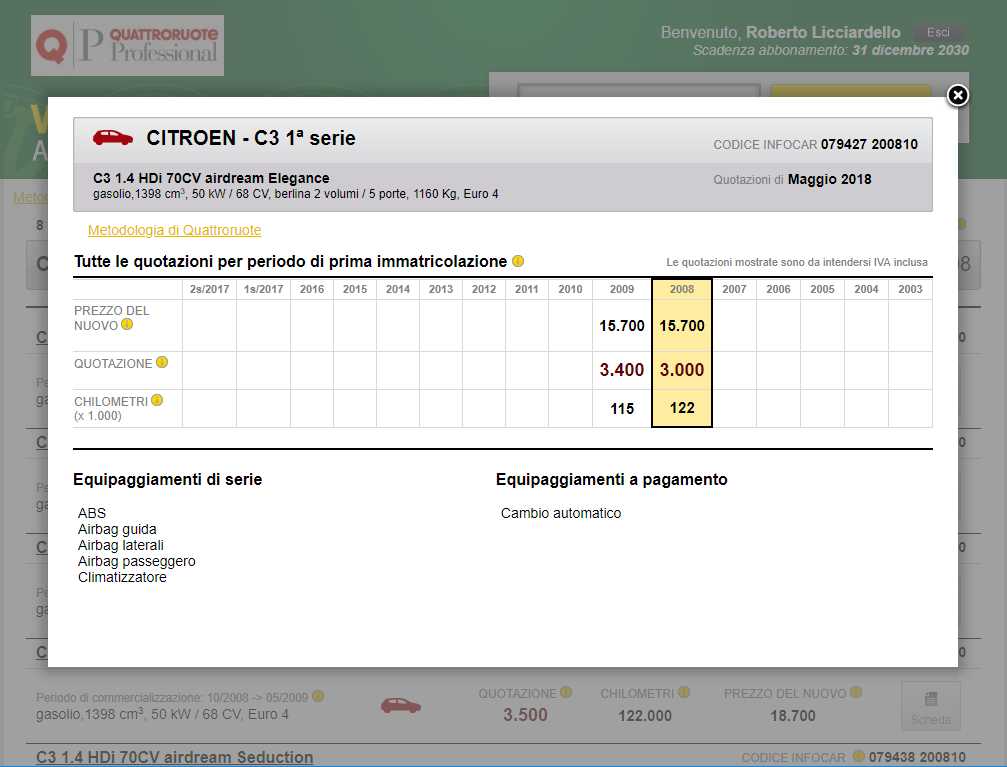The height and width of the screenshot is (767, 1007).
Task: Click info icon after 'Periodo di commercializzazione' text
Action: [x=318, y=696]
